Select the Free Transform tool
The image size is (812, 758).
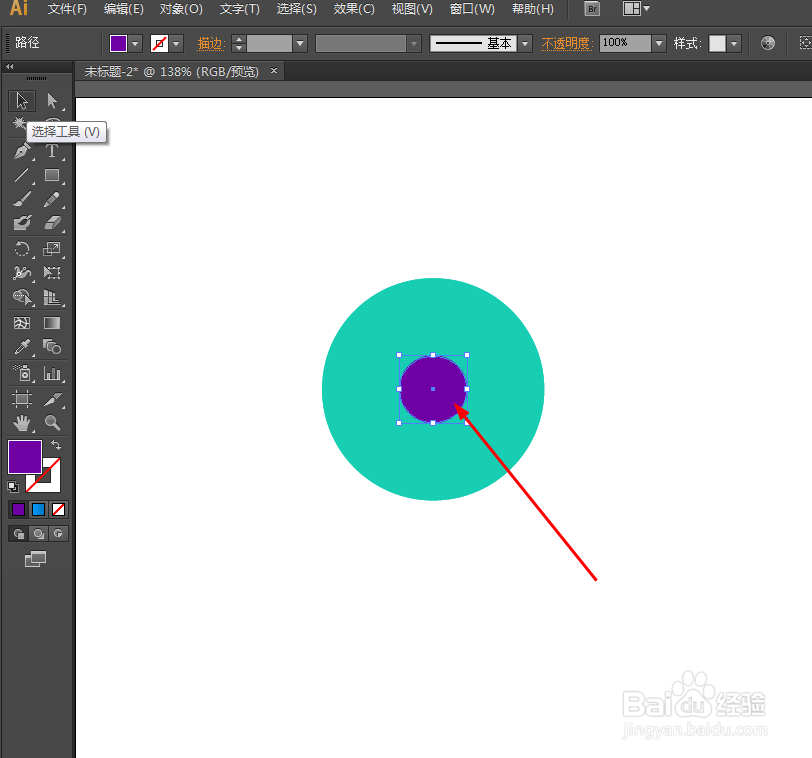click(52, 273)
